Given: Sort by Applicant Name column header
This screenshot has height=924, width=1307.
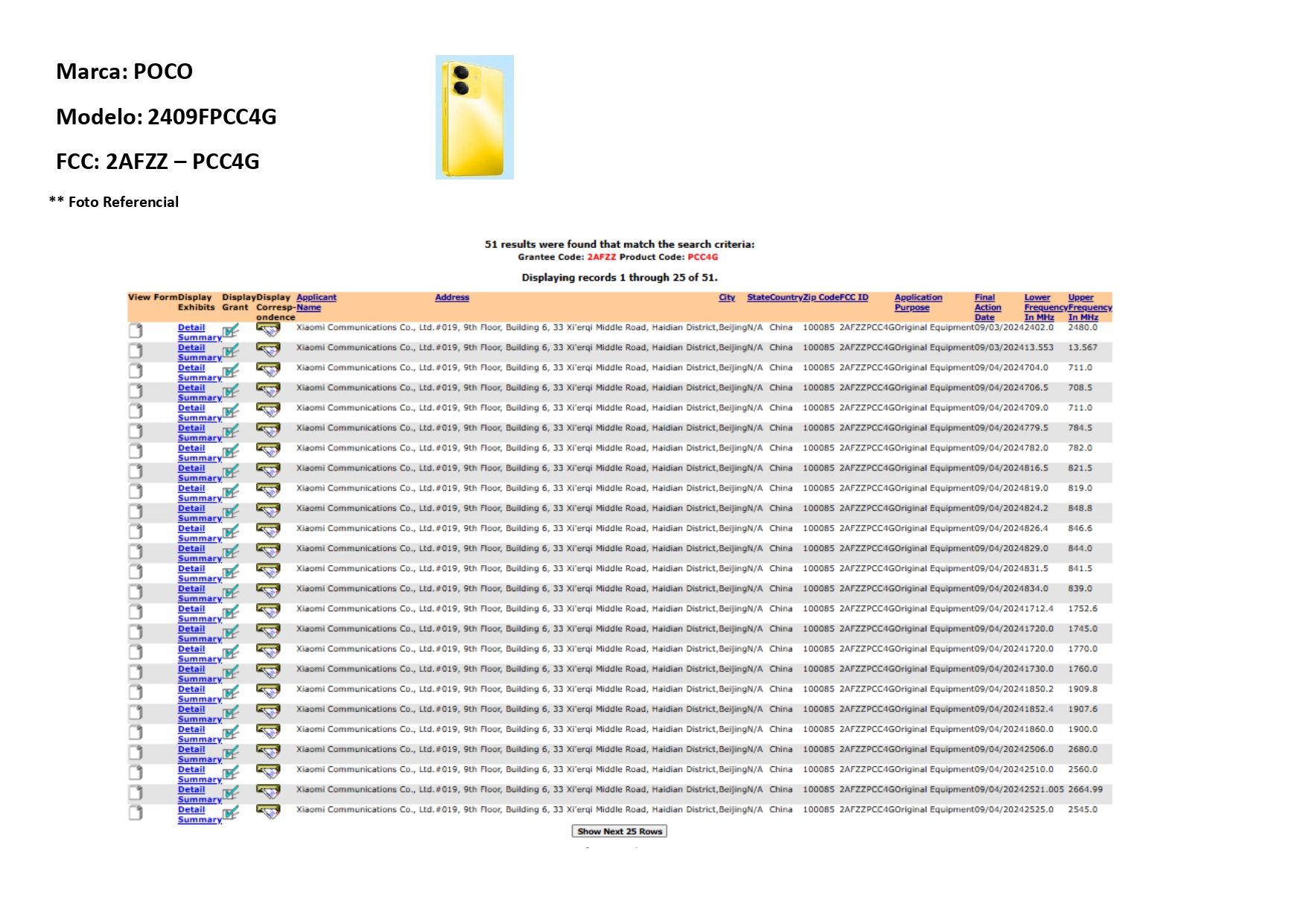Looking at the screenshot, I should tap(317, 302).
